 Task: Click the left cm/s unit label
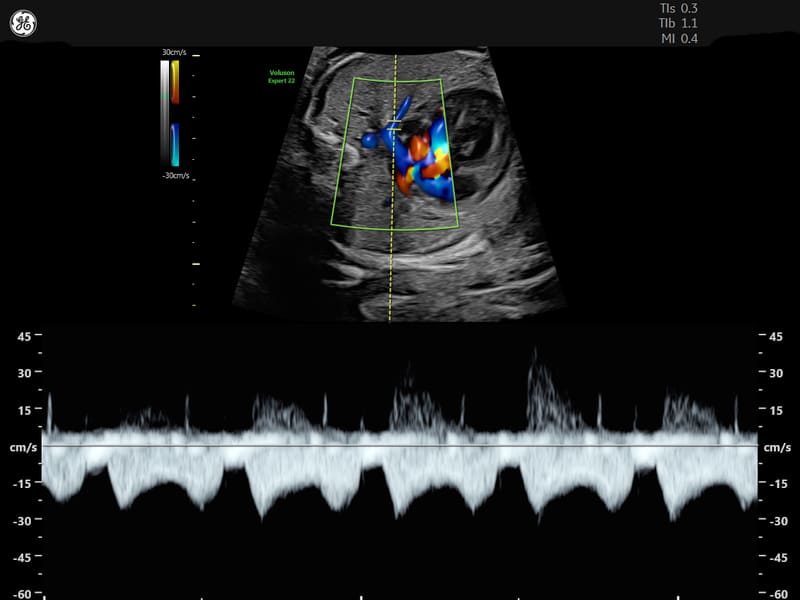click(24, 447)
